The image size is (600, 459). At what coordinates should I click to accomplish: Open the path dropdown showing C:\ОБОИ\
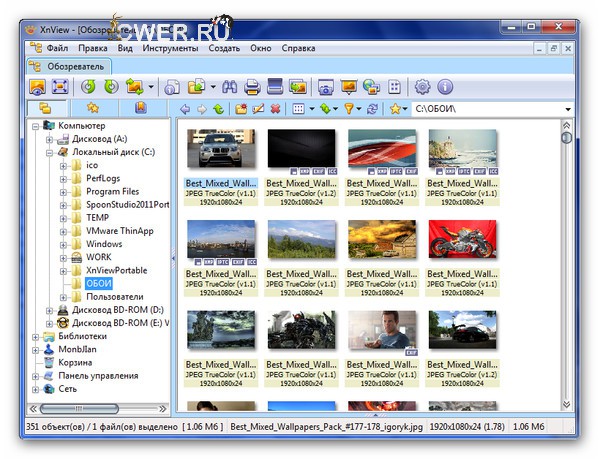click(x=567, y=108)
